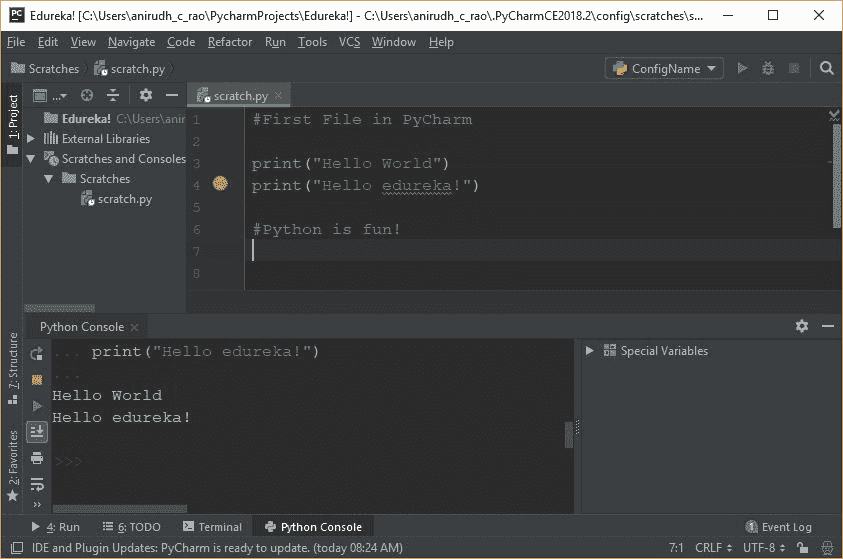Click the IDE and Plugin Updates message
The height and width of the screenshot is (559, 843).
pos(217,548)
